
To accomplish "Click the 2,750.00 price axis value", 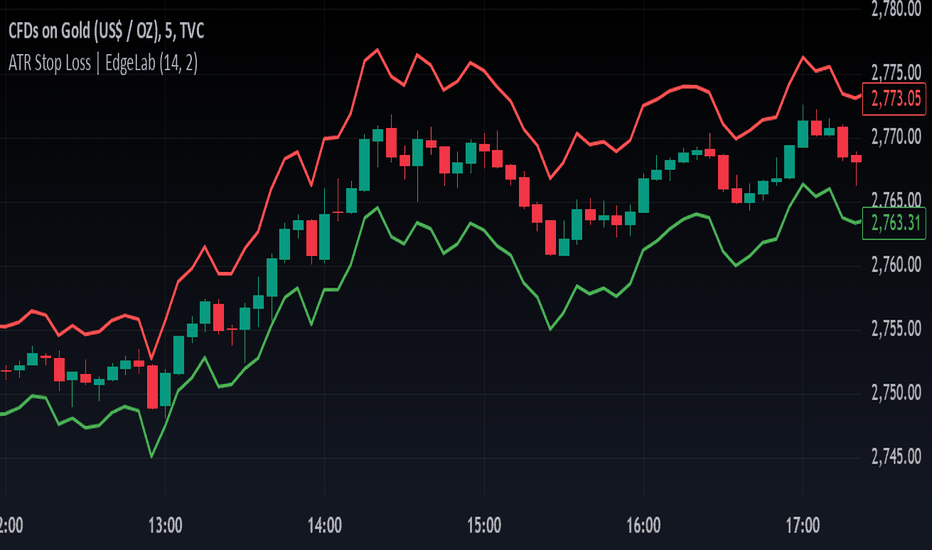I will pos(896,392).
